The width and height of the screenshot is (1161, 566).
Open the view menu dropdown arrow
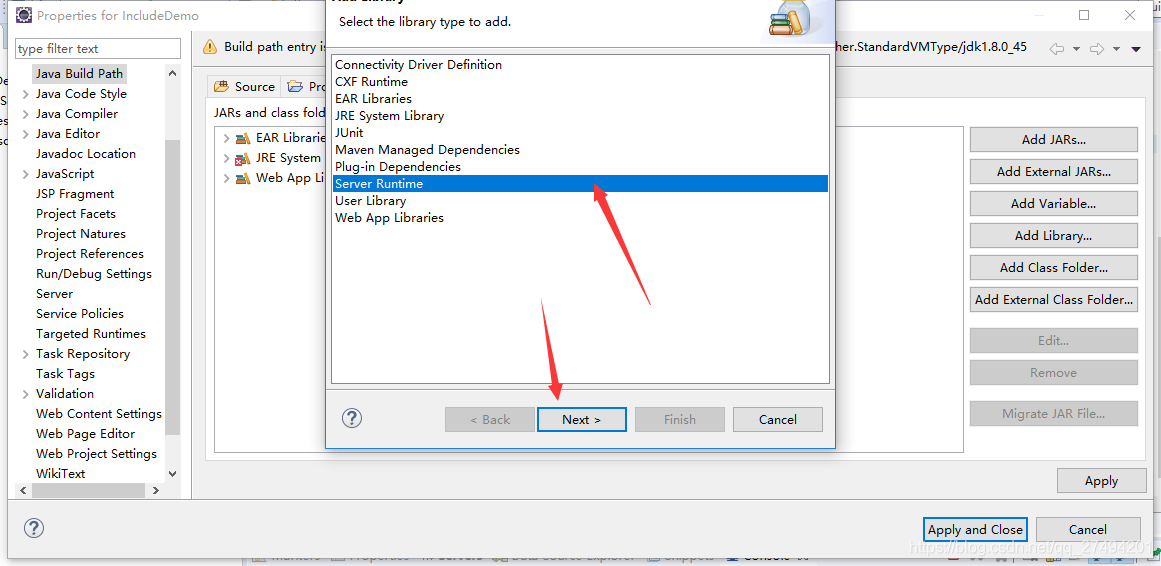tap(1136, 49)
